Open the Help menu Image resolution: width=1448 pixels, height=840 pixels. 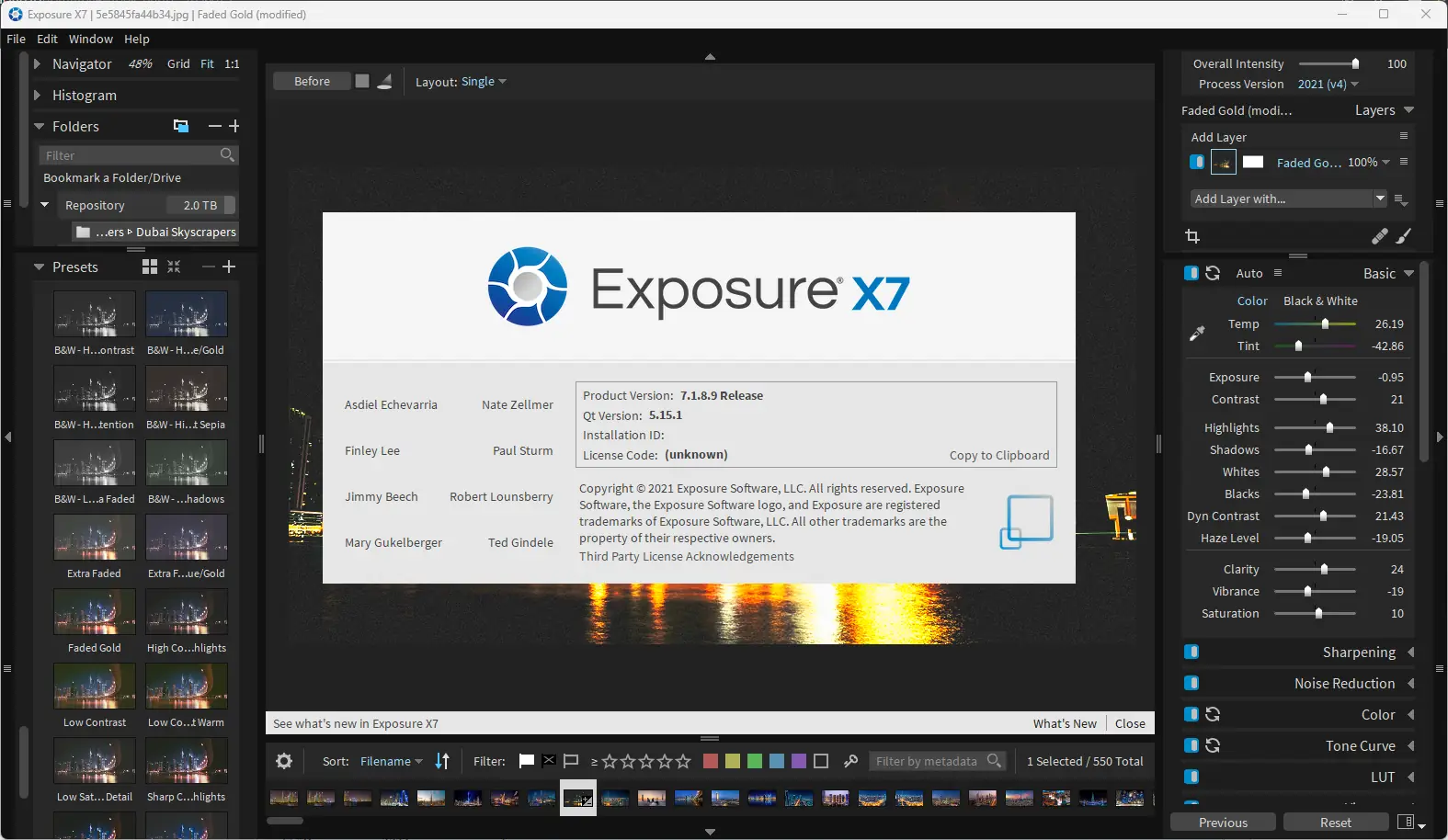136,39
